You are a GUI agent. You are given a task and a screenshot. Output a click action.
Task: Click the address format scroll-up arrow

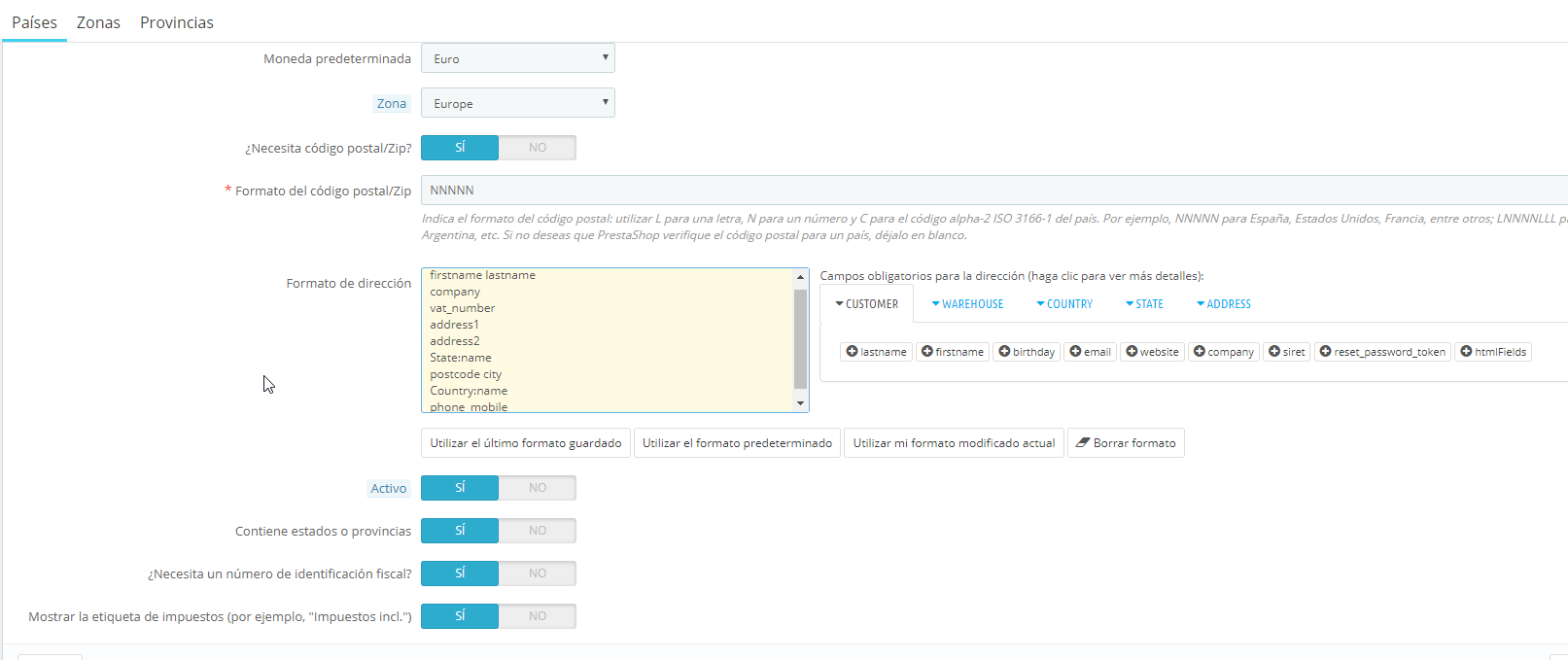(801, 277)
